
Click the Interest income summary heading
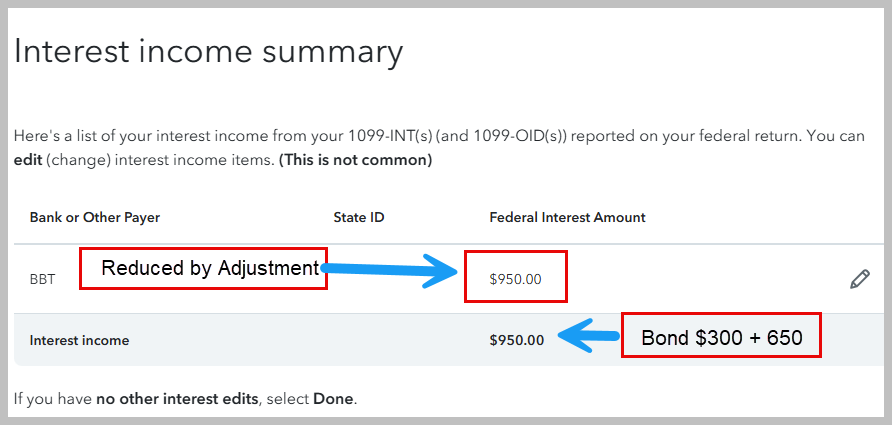coord(208,51)
